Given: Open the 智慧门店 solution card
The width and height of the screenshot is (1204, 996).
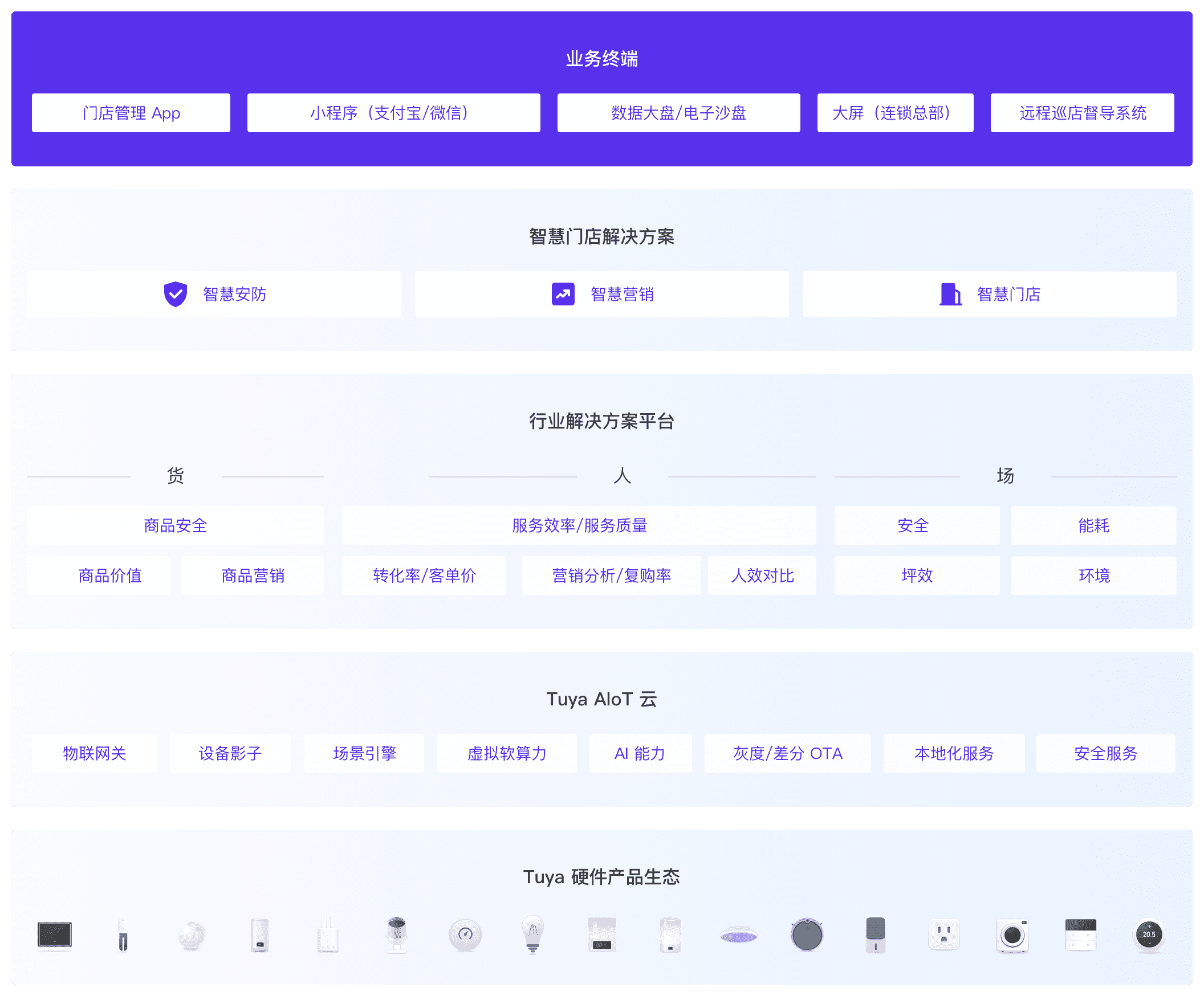Looking at the screenshot, I should coord(990,294).
